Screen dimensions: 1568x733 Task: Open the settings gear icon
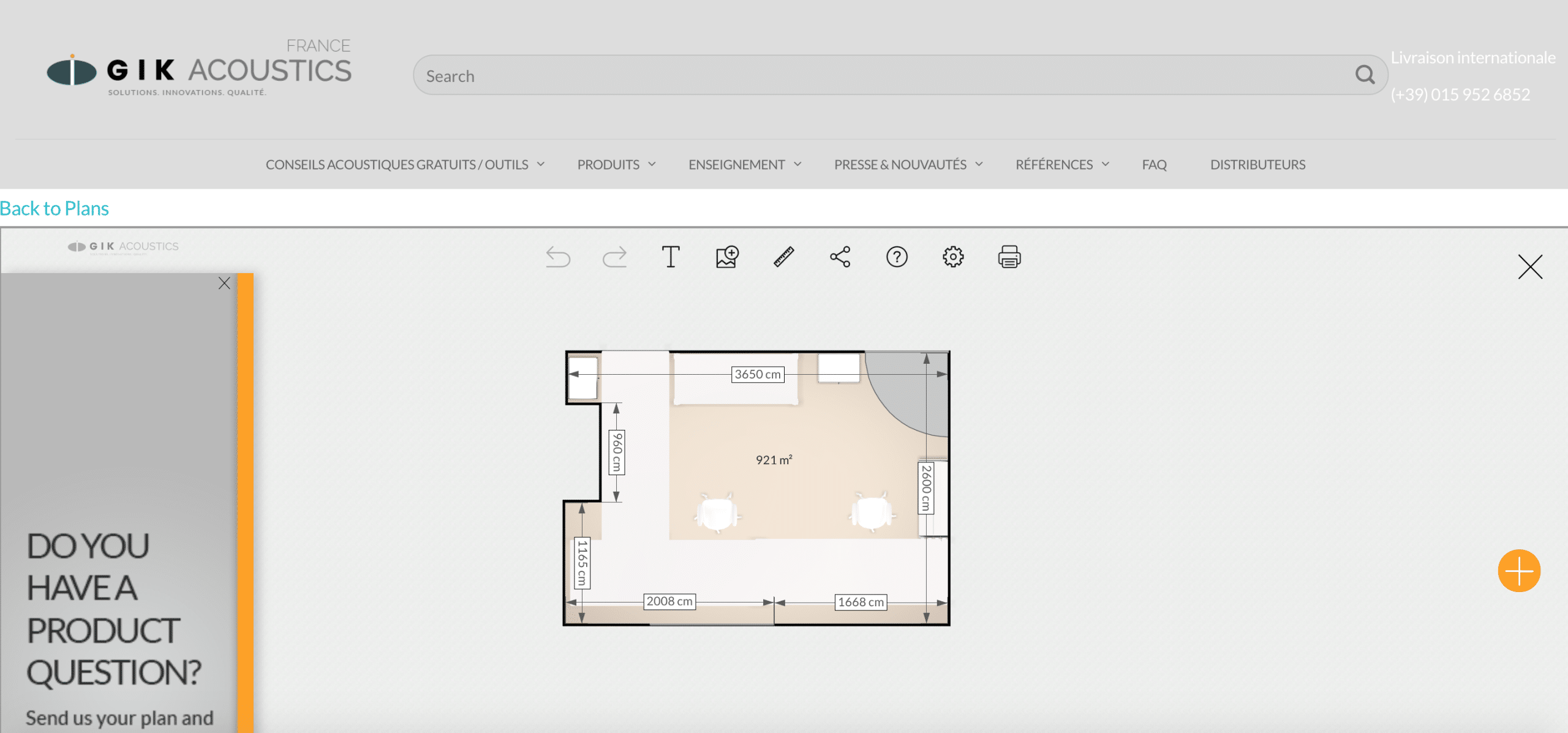tap(953, 257)
